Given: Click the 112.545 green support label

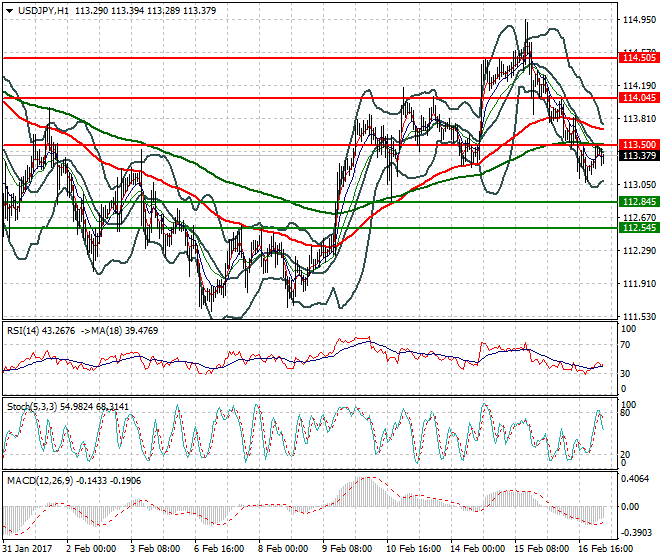Looking at the screenshot, I should coord(639,228).
